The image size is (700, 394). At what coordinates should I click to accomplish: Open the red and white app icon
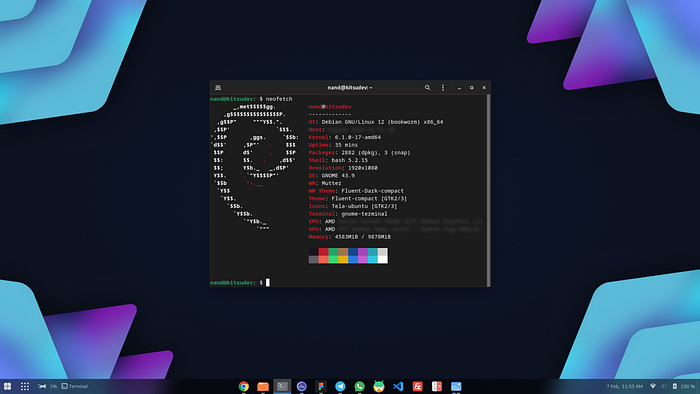coord(437,386)
